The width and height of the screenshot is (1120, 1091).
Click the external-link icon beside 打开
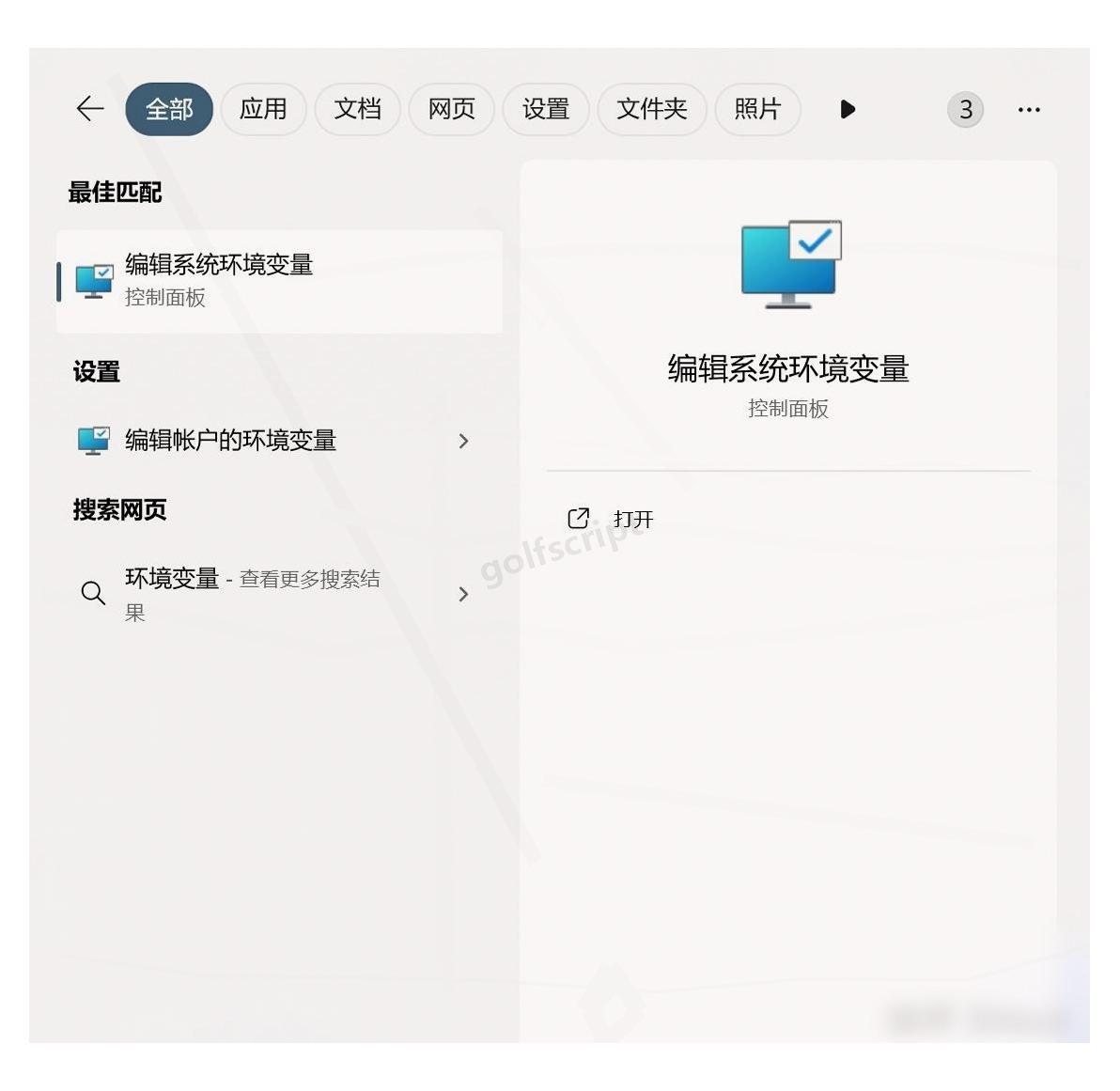(x=577, y=518)
